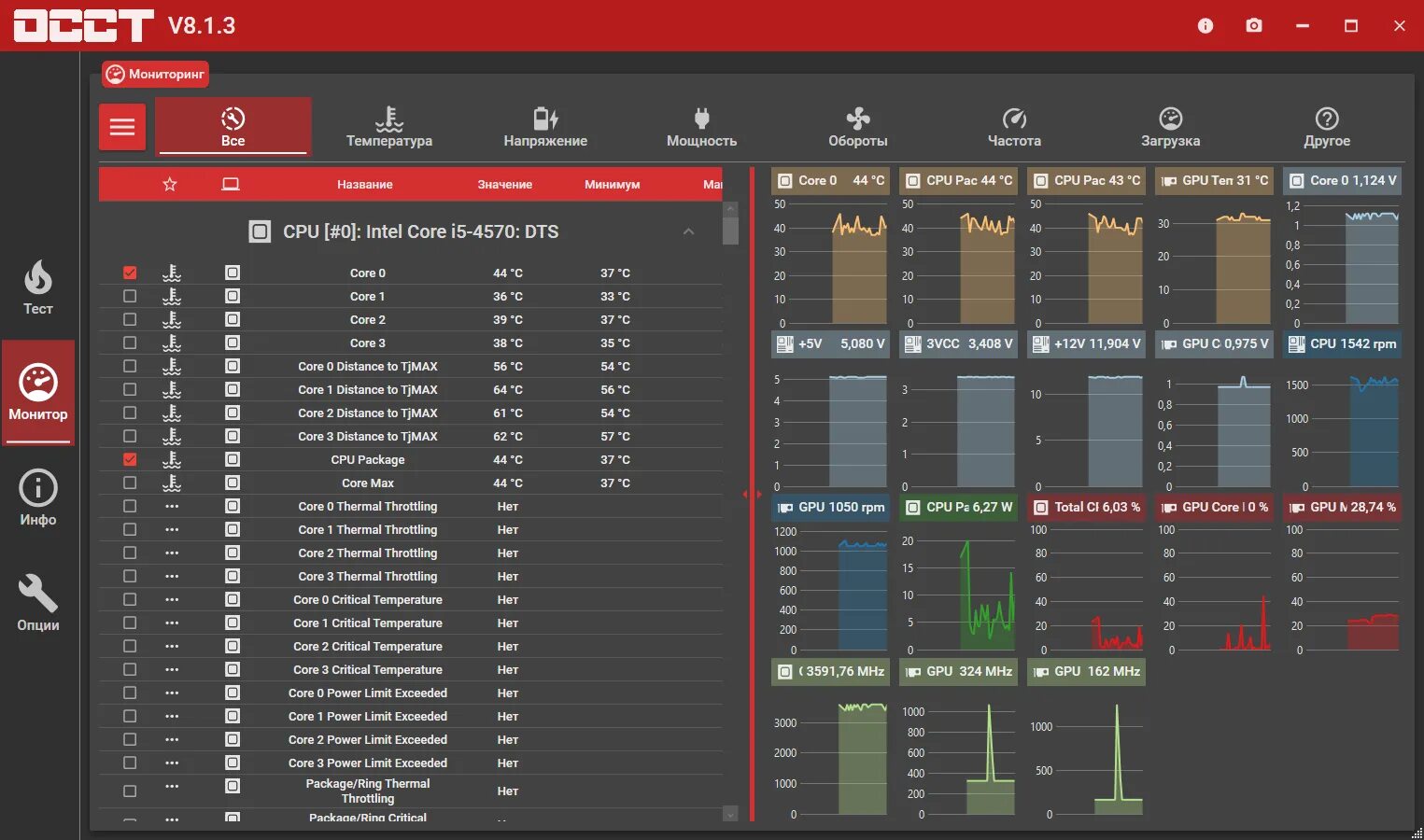Click the info icon in title bar
This screenshot has width=1424, height=840.
[x=1205, y=25]
